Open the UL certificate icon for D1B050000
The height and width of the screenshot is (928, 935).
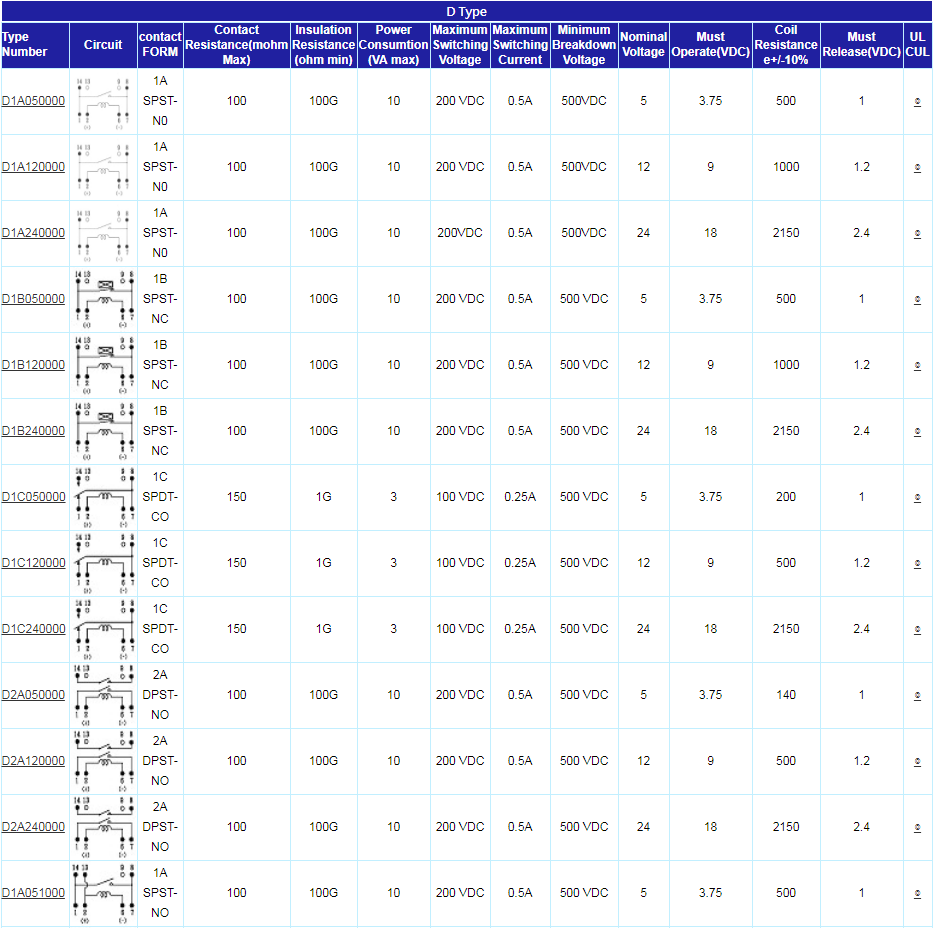tap(917, 300)
